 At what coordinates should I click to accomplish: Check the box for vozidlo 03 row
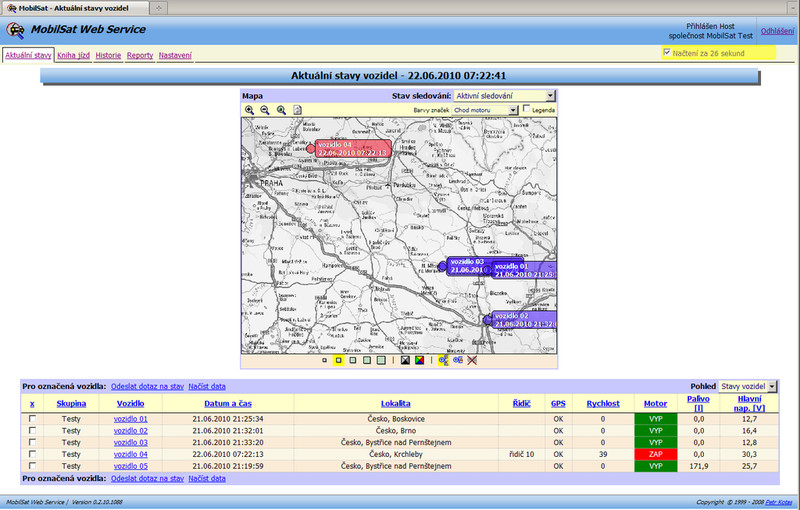(32, 442)
